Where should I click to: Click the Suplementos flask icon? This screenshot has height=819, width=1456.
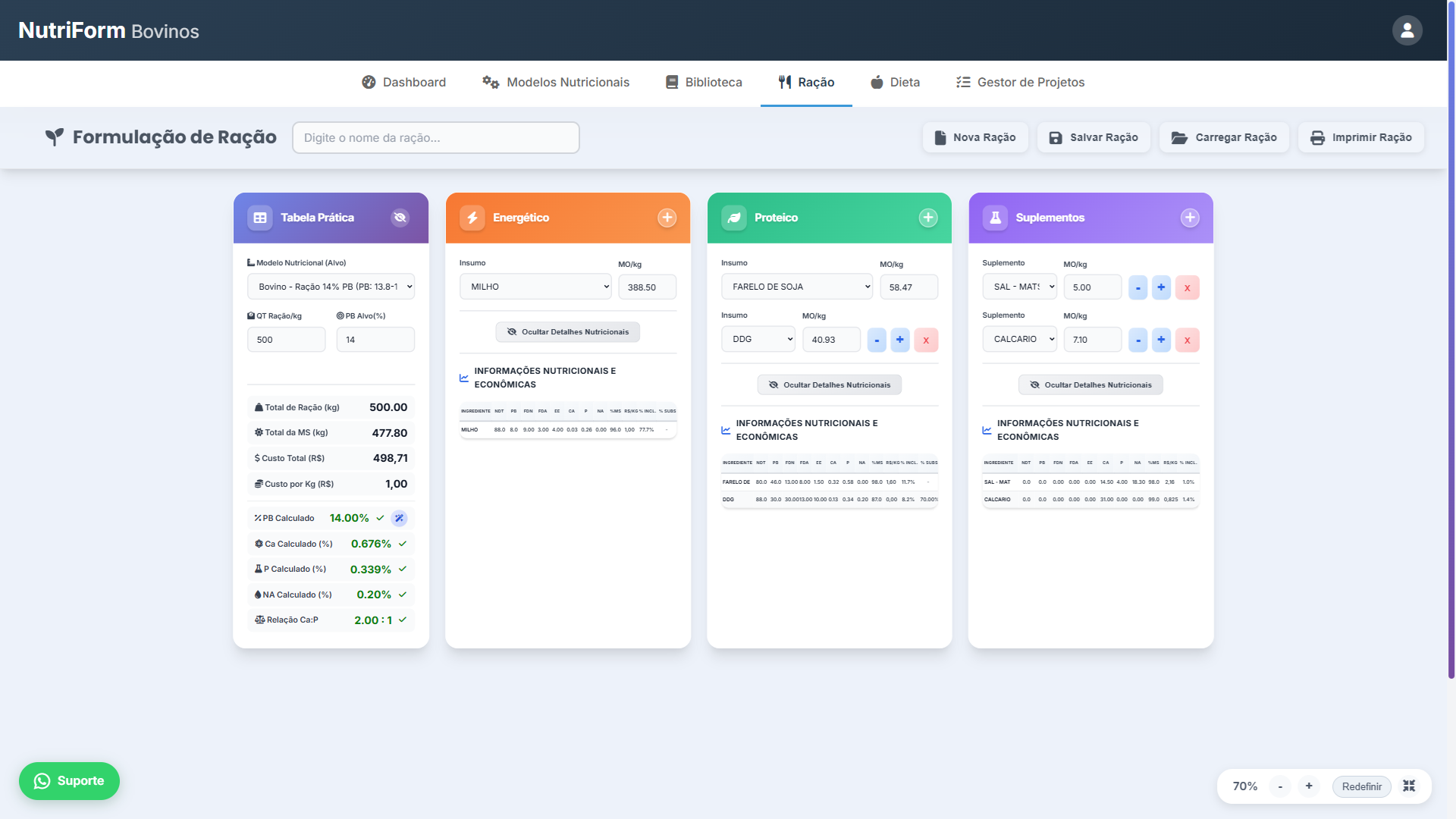coord(996,218)
